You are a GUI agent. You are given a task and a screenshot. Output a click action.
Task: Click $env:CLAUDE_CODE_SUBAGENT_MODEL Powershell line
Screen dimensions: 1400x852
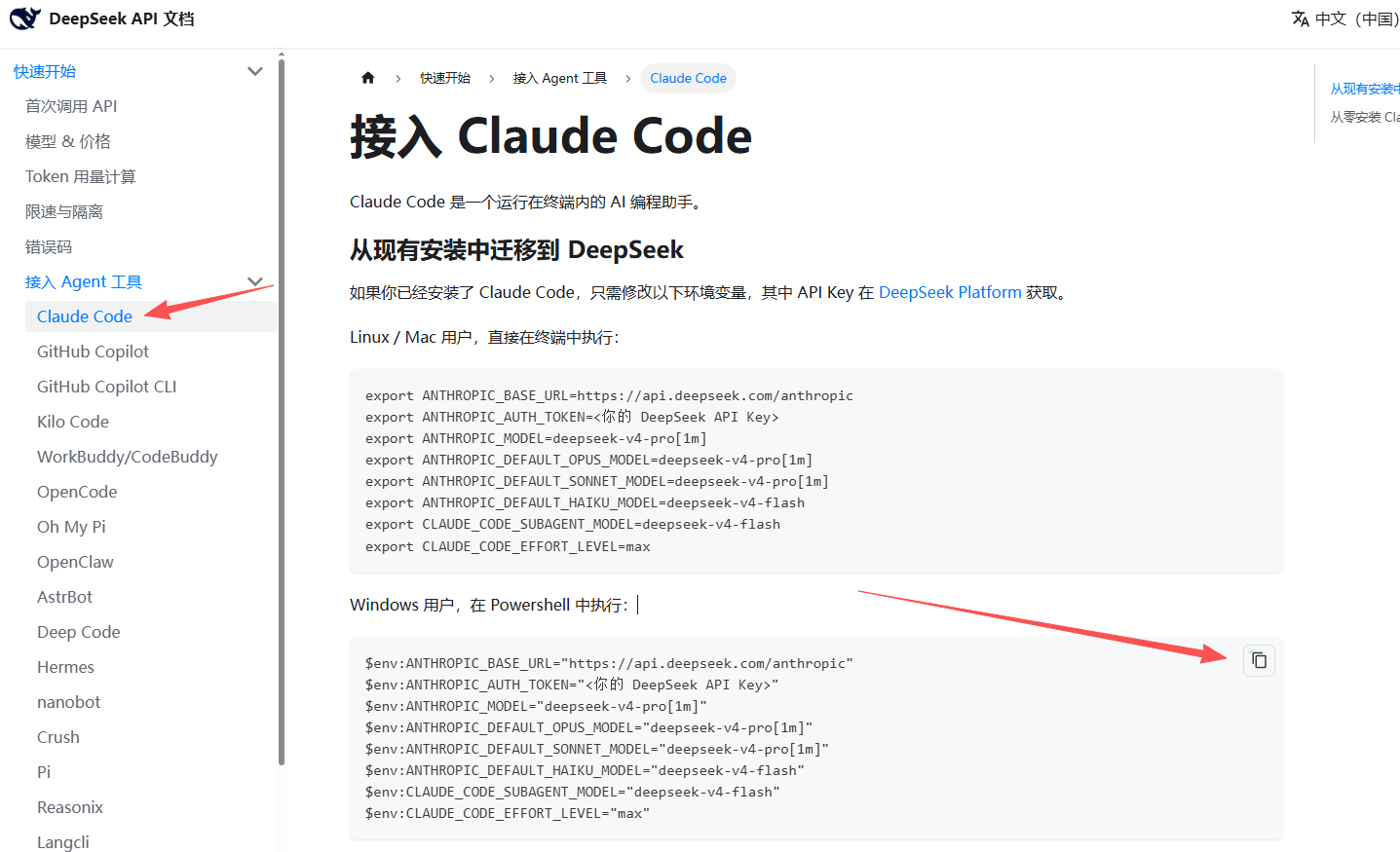pos(573,792)
